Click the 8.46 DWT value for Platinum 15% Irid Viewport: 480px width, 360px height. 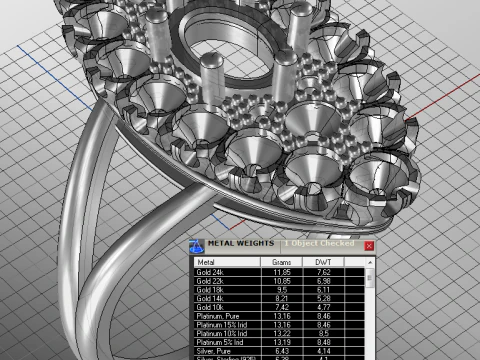tap(324, 325)
